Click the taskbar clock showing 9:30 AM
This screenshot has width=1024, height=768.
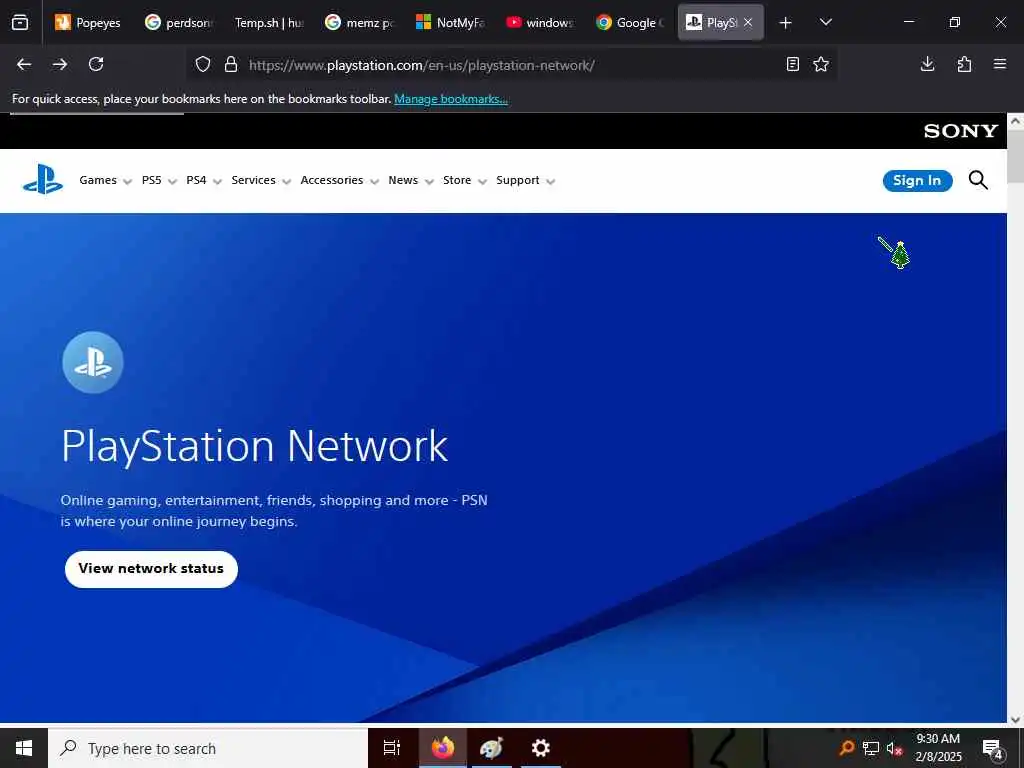938,748
